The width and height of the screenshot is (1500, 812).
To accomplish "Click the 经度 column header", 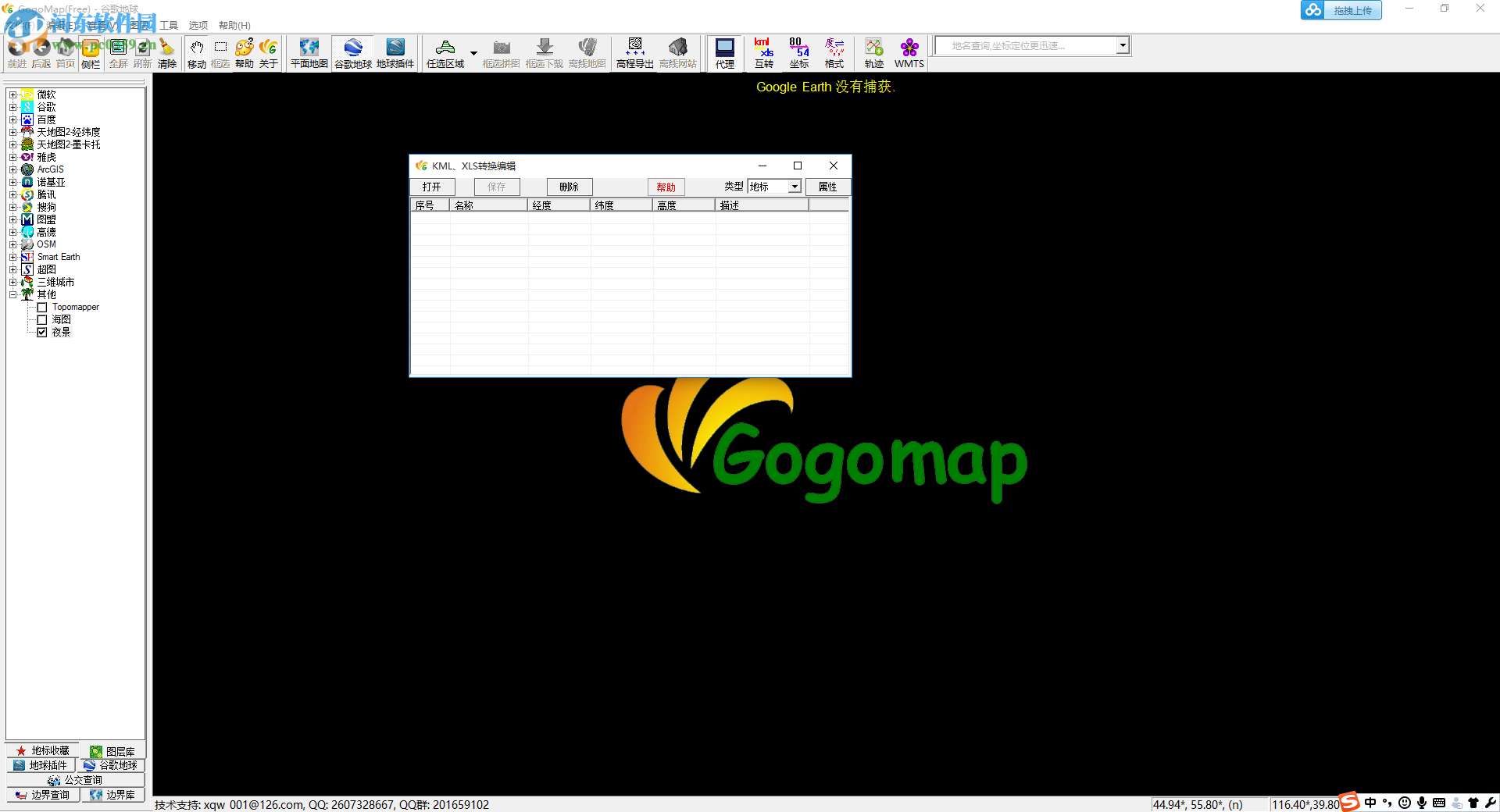I will click(x=559, y=205).
